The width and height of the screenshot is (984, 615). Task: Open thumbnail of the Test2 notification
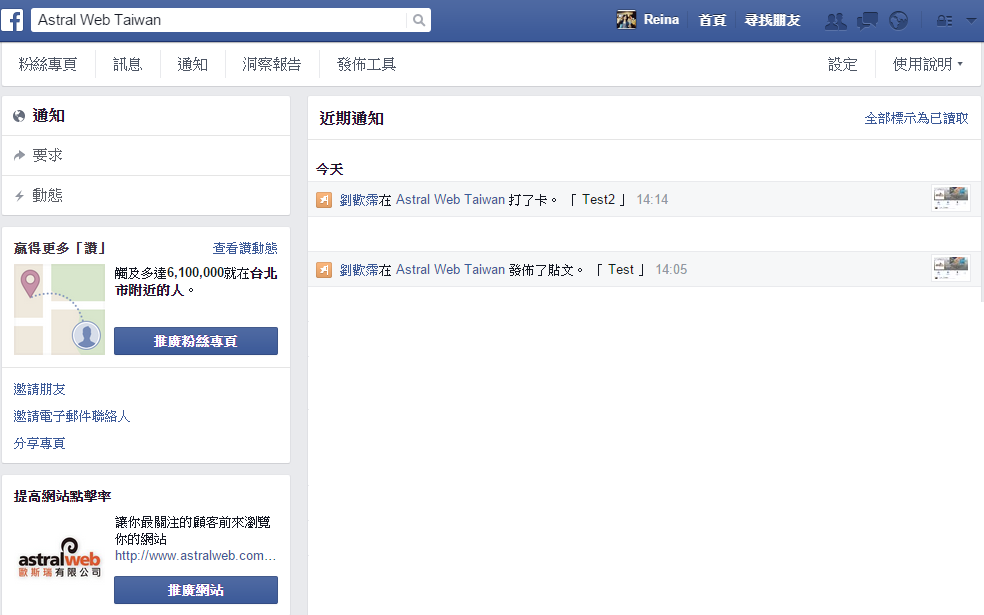point(951,198)
